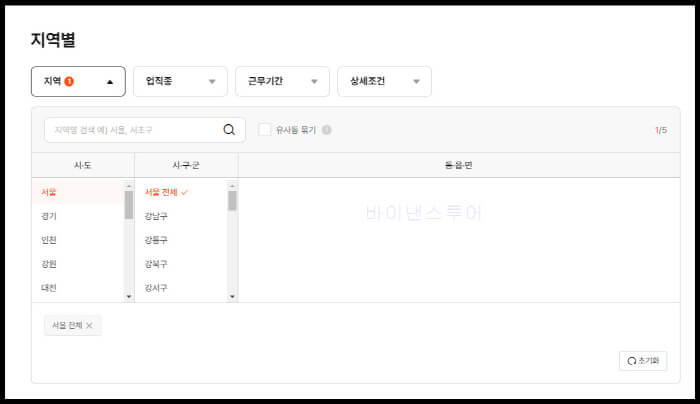
Task: Select 강동구 in the 시·구·군 list
Action: pyautogui.click(x=181, y=240)
